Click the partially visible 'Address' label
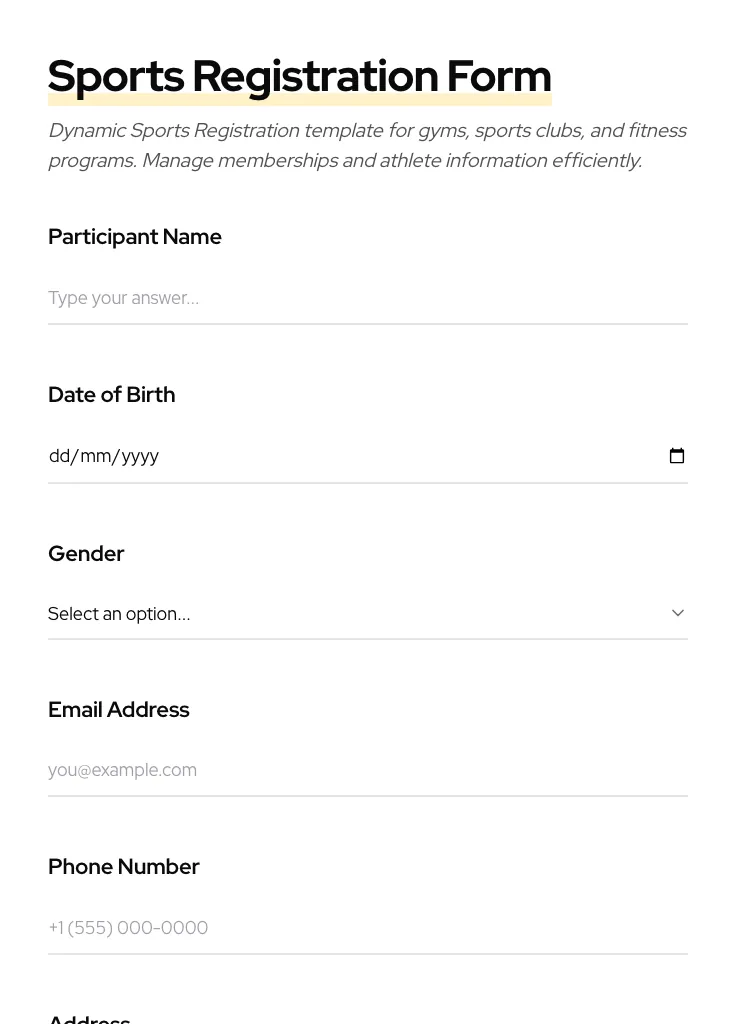This screenshot has height=1024, width=736. pyautogui.click(x=89, y=1018)
